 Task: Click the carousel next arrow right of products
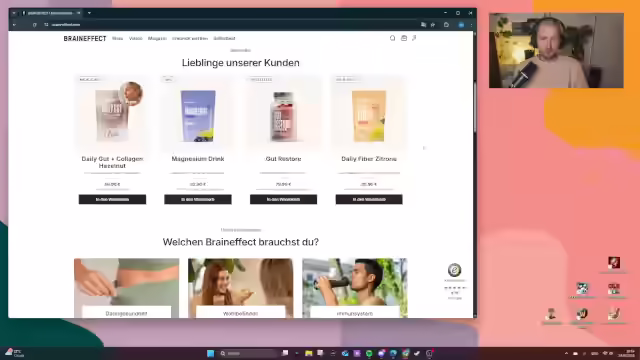pos(424,148)
